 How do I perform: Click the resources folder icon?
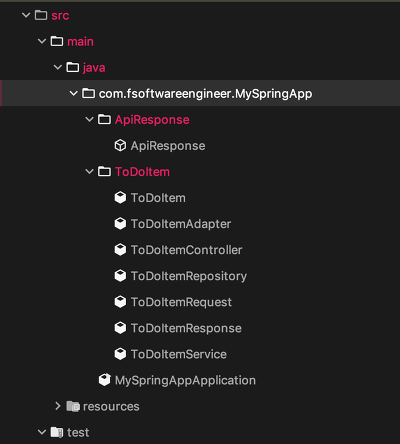[73, 406]
